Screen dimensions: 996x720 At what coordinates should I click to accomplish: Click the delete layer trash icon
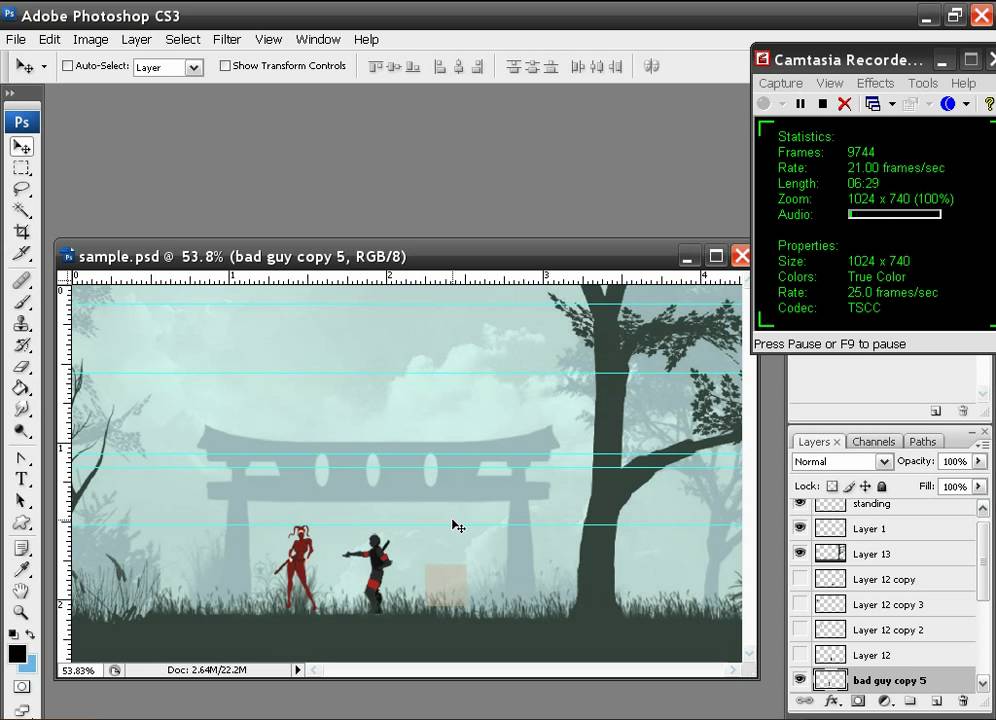[x=963, y=702]
